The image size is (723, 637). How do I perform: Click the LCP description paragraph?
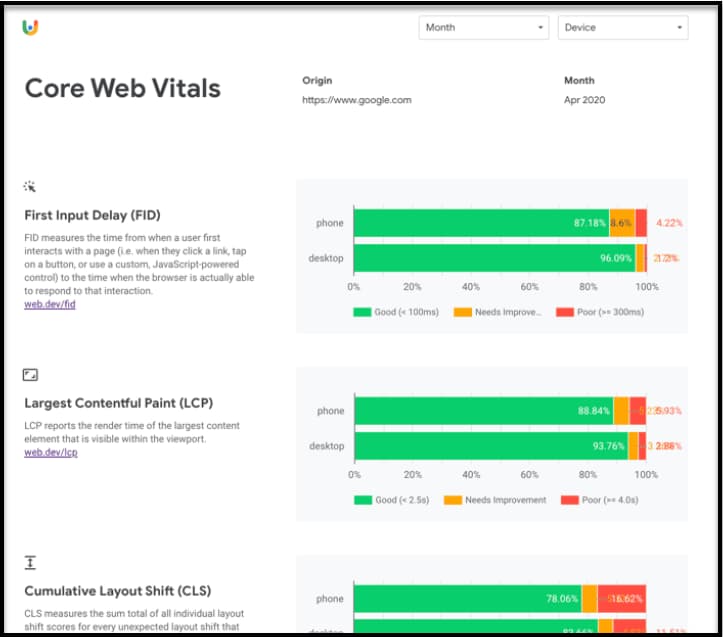[132, 432]
